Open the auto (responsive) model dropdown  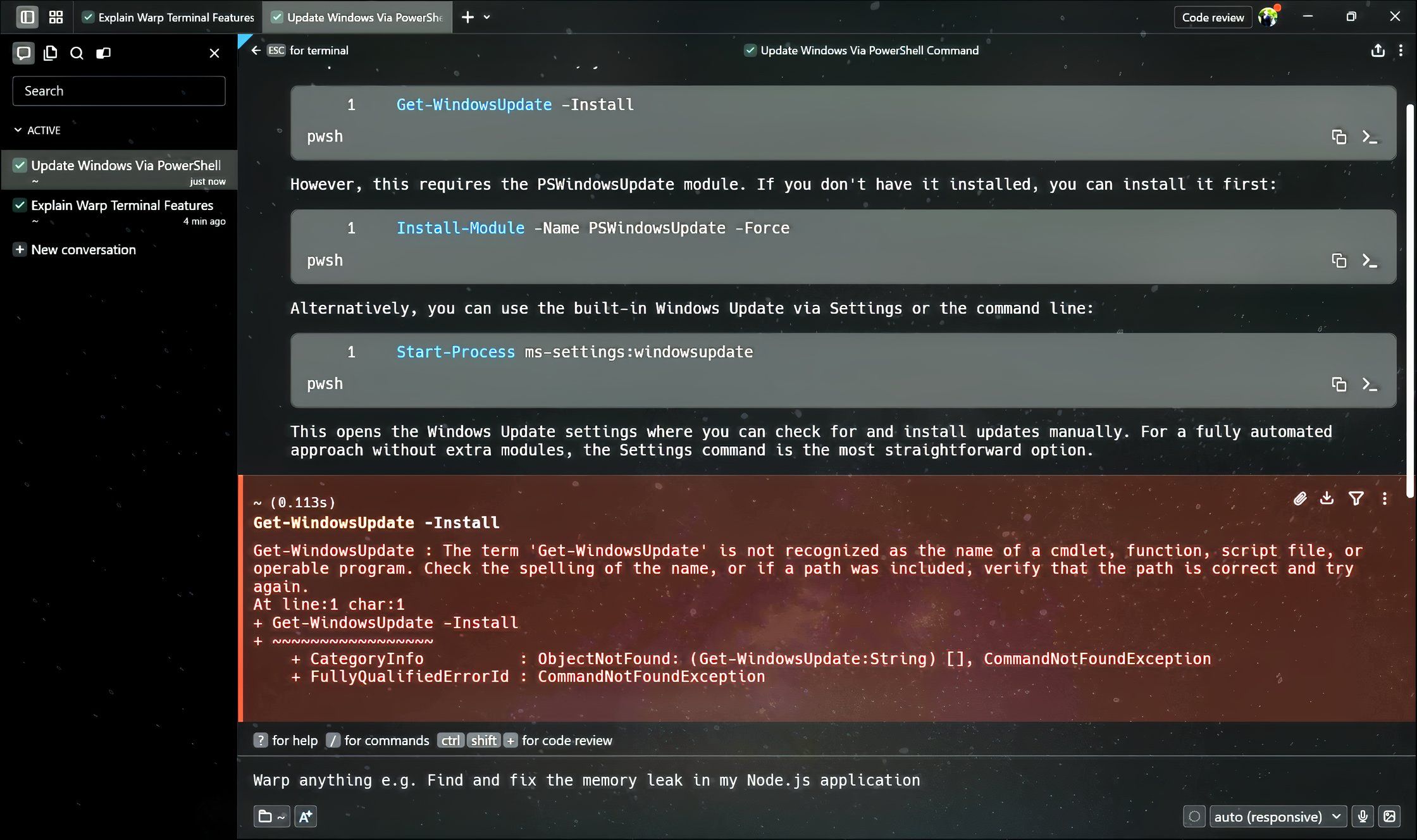(x=1278, y=817)
